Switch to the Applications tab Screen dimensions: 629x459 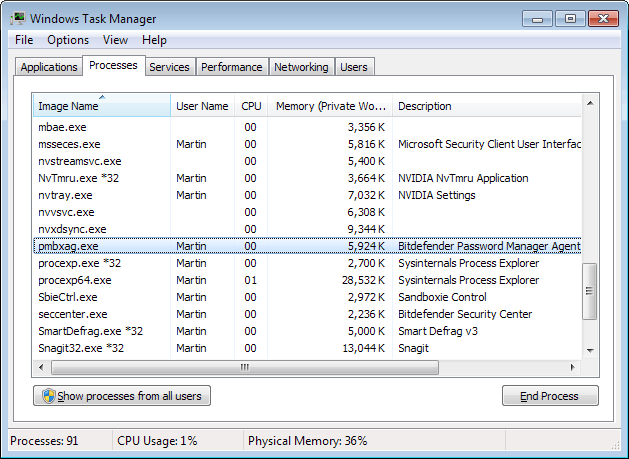(49, 67)
